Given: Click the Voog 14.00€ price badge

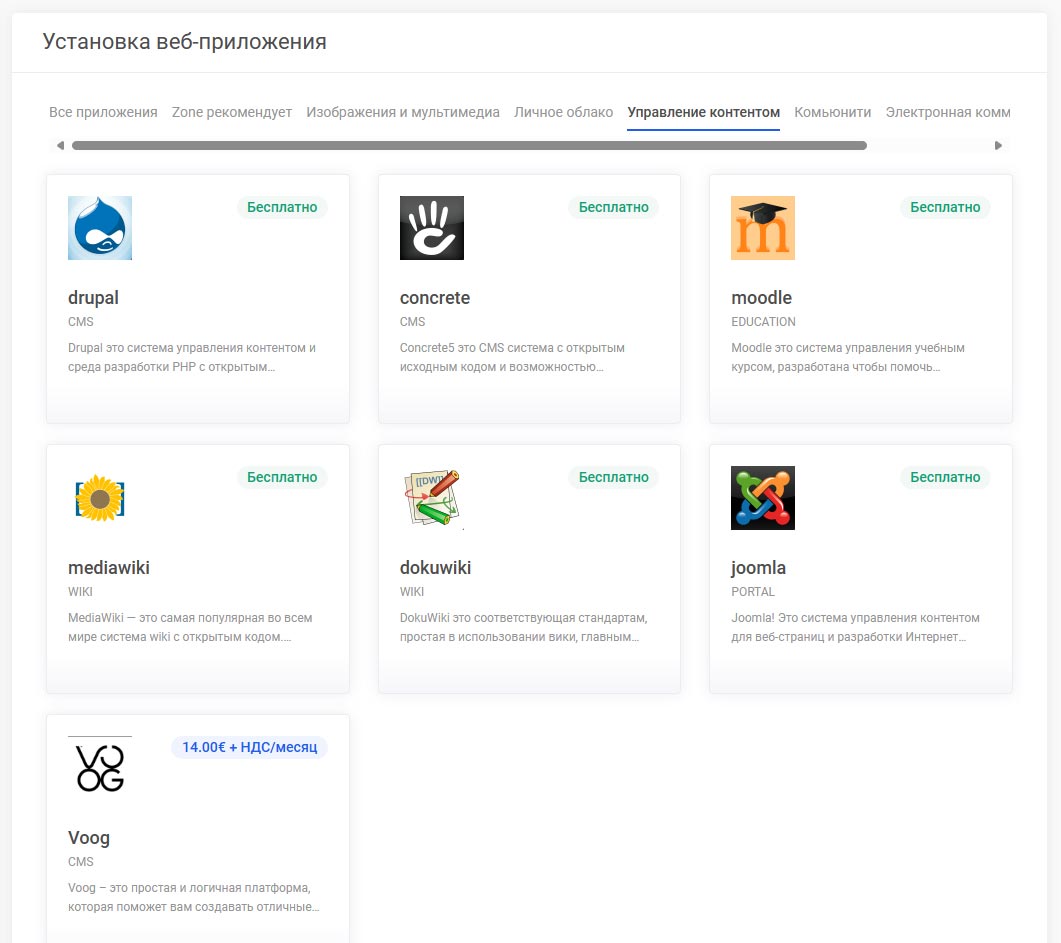Looking at the screenshot, I should [x=249, y=747].
